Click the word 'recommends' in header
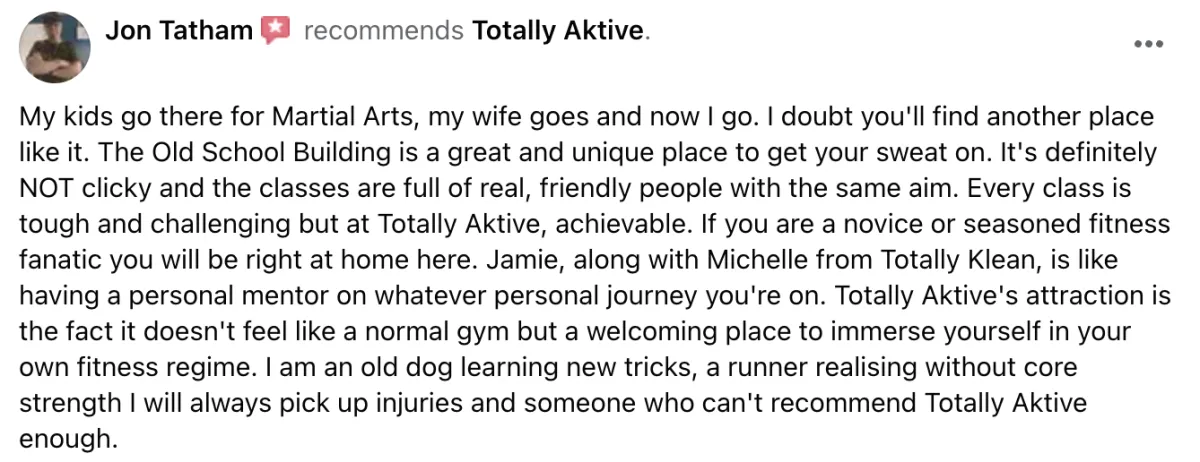 382,31
